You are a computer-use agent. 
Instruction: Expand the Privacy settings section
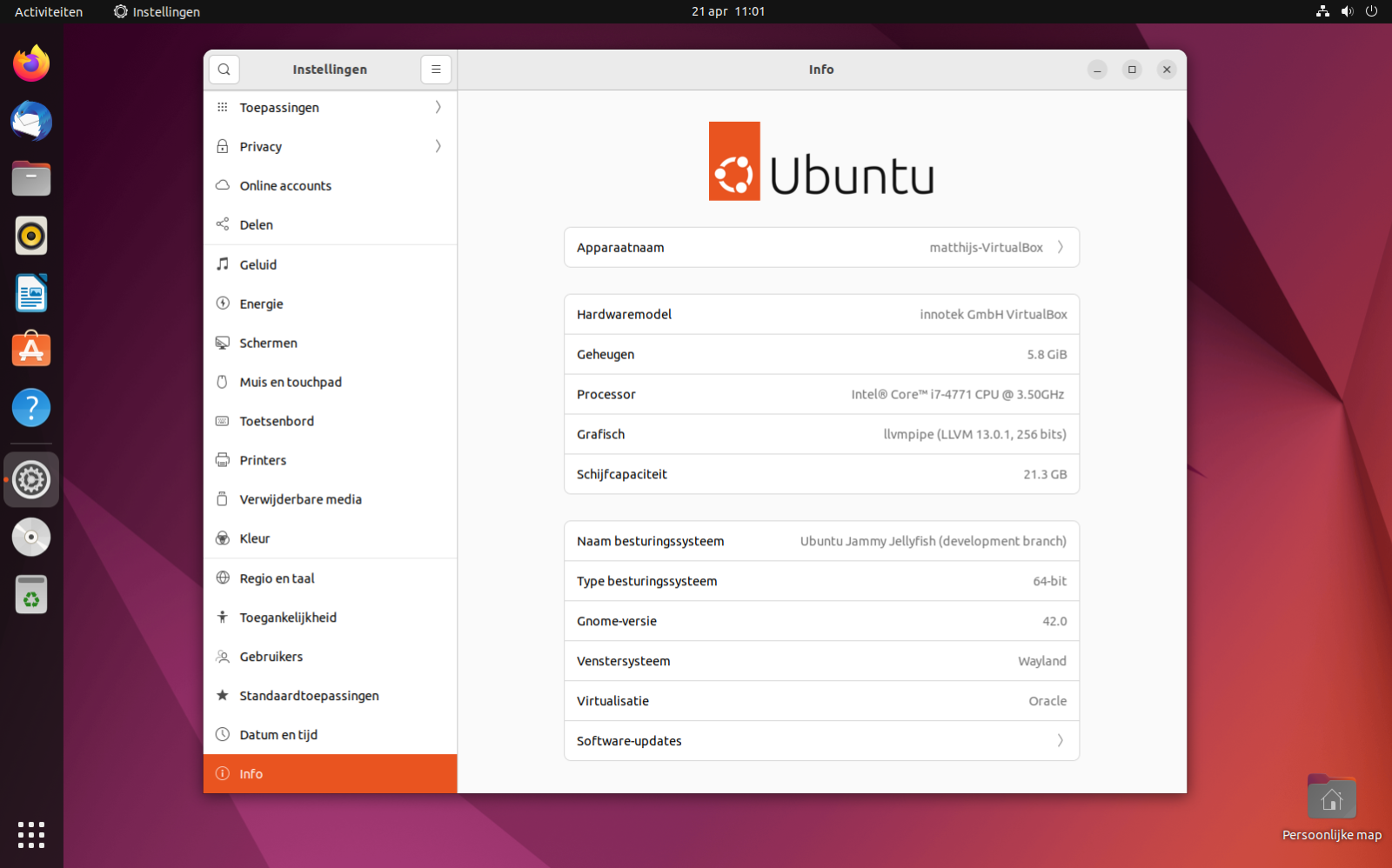click(x=331, y=147)
